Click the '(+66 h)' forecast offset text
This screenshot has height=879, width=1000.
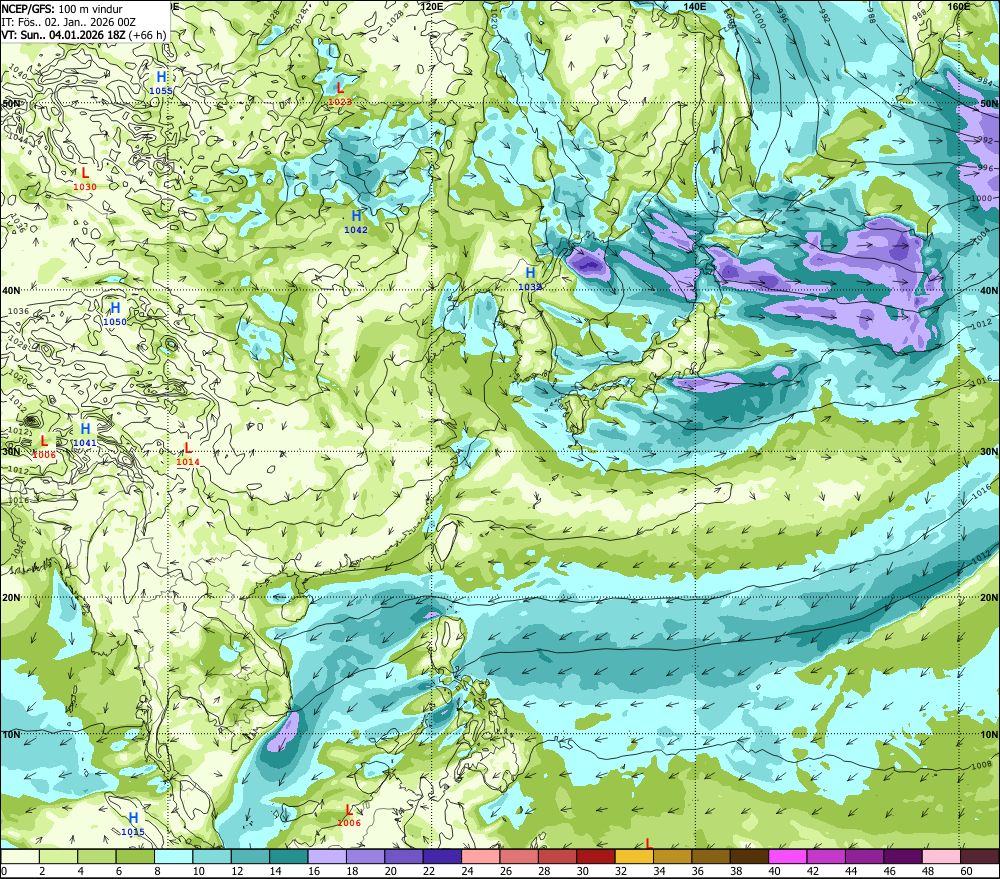(147, 35)
